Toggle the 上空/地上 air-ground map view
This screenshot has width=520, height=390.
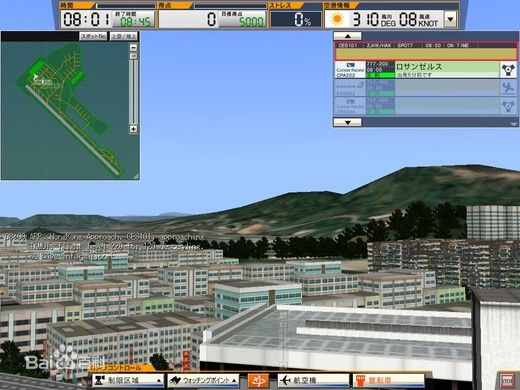click(124, 36)
